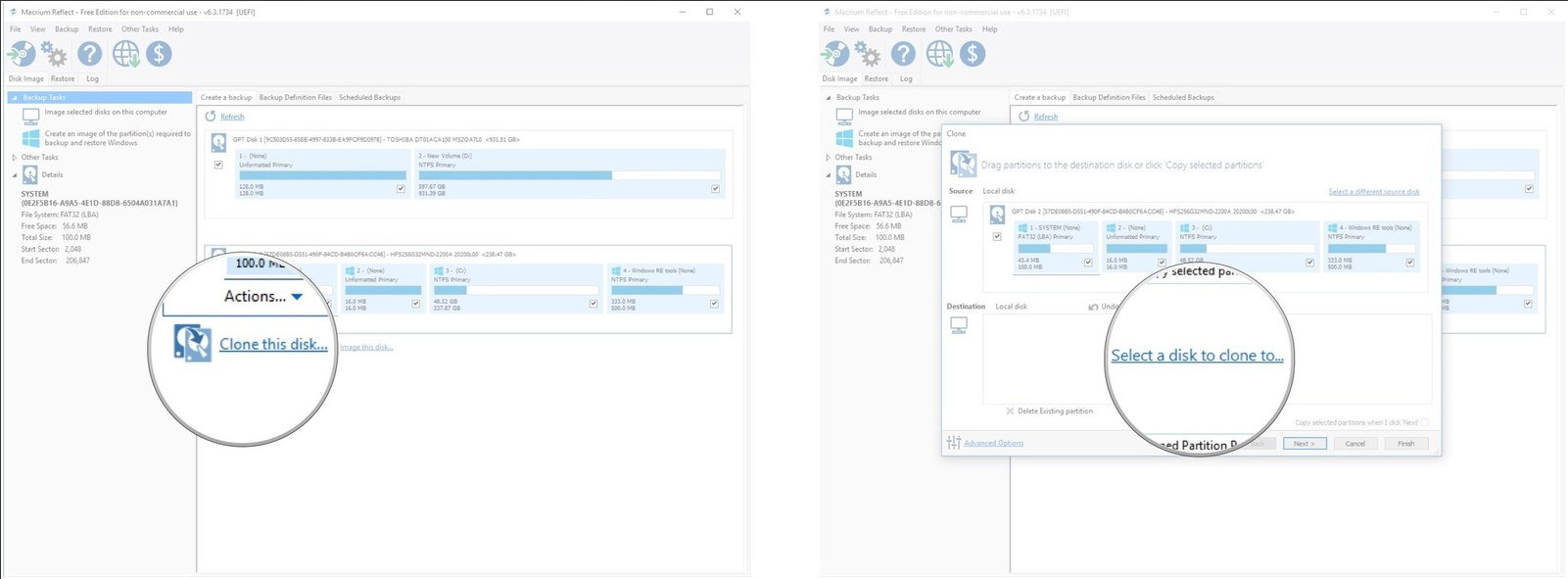Toggle 'Windows RE tools' partition checkbox, Disk 1 window
The image size is (1568, 579).
click(714, 304)
